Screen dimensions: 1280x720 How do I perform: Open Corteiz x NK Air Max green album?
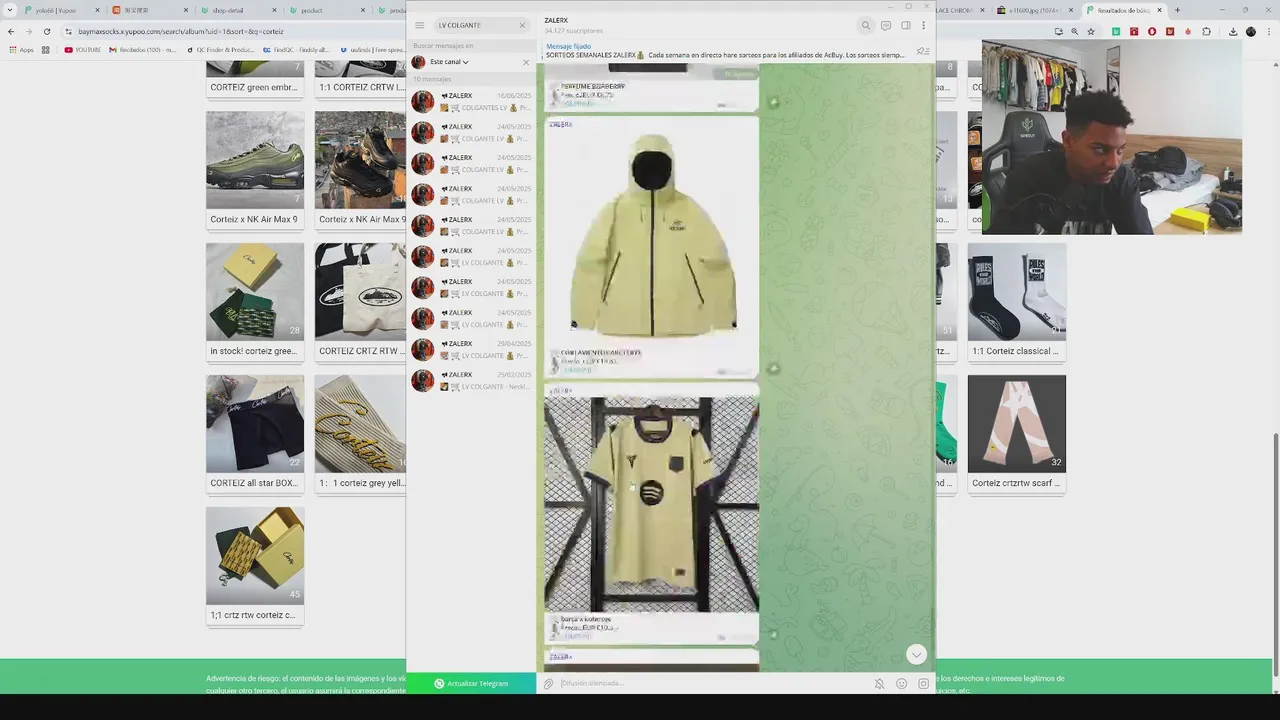[255, 170]
